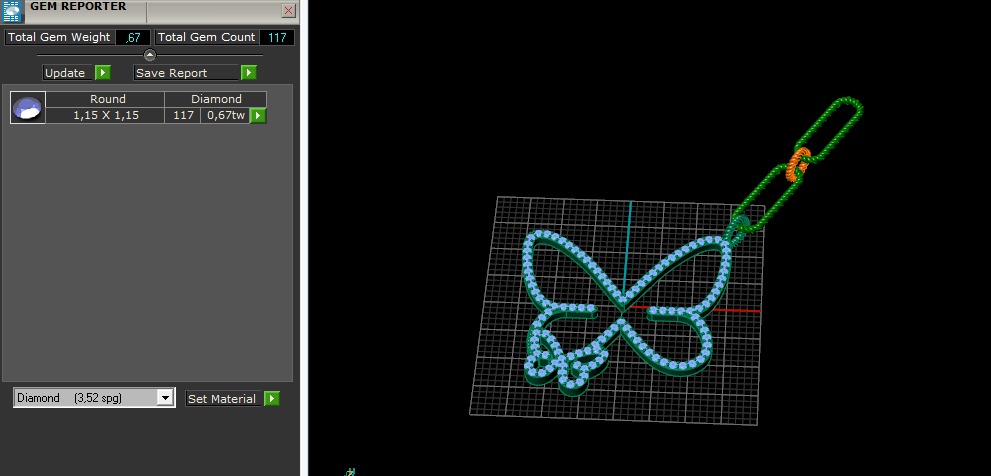Click the Save Report label

point(186,73)
